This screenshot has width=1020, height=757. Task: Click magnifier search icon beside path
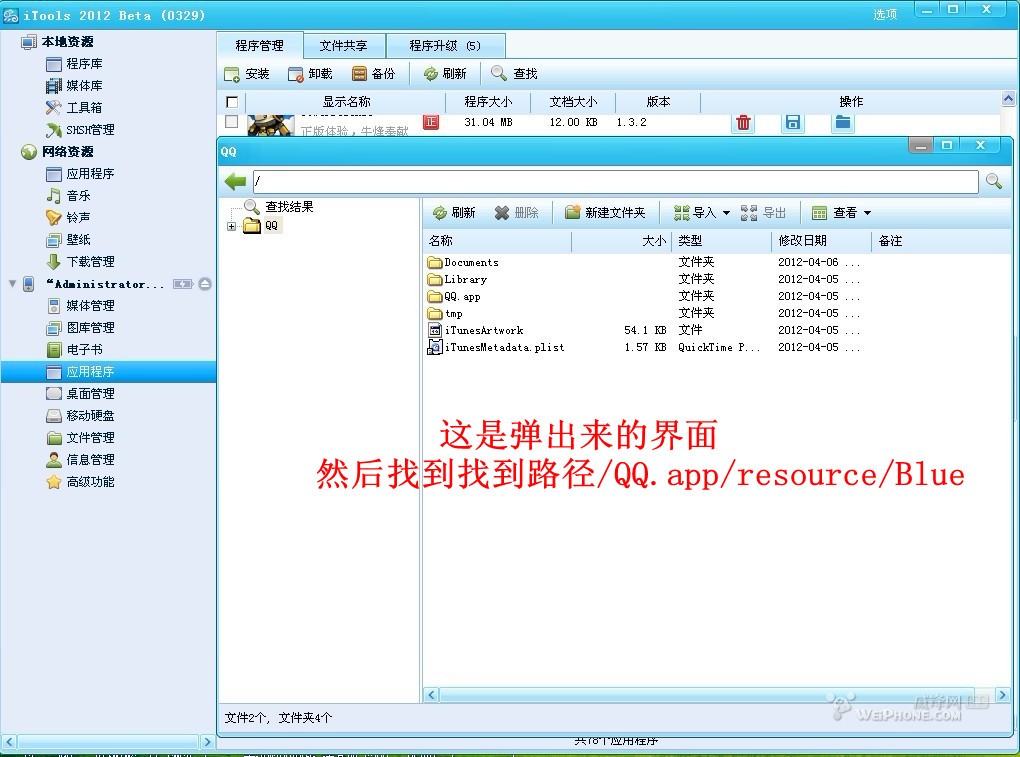coord(994,181)
